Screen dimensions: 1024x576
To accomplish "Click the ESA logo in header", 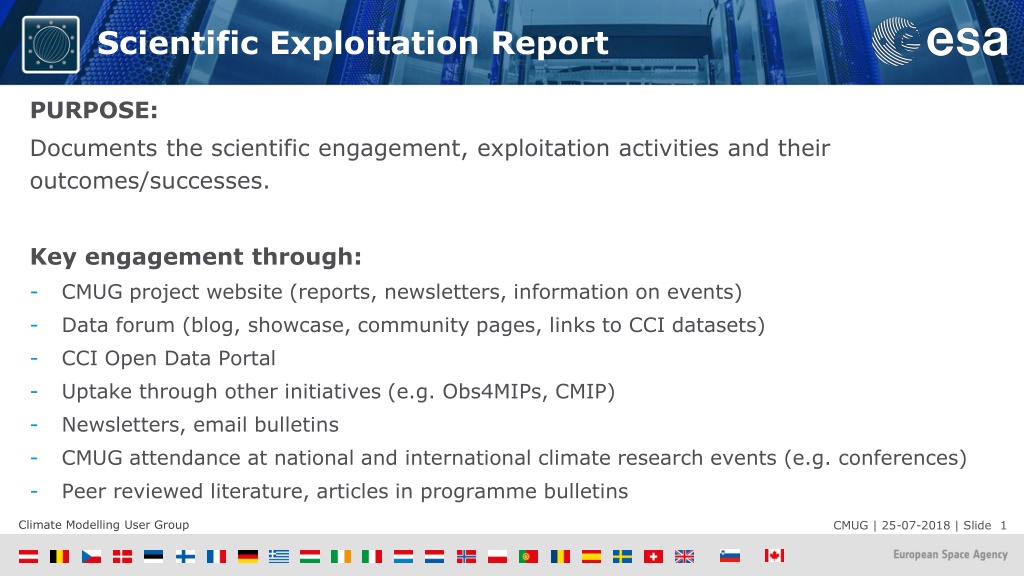I will [940, 42].
